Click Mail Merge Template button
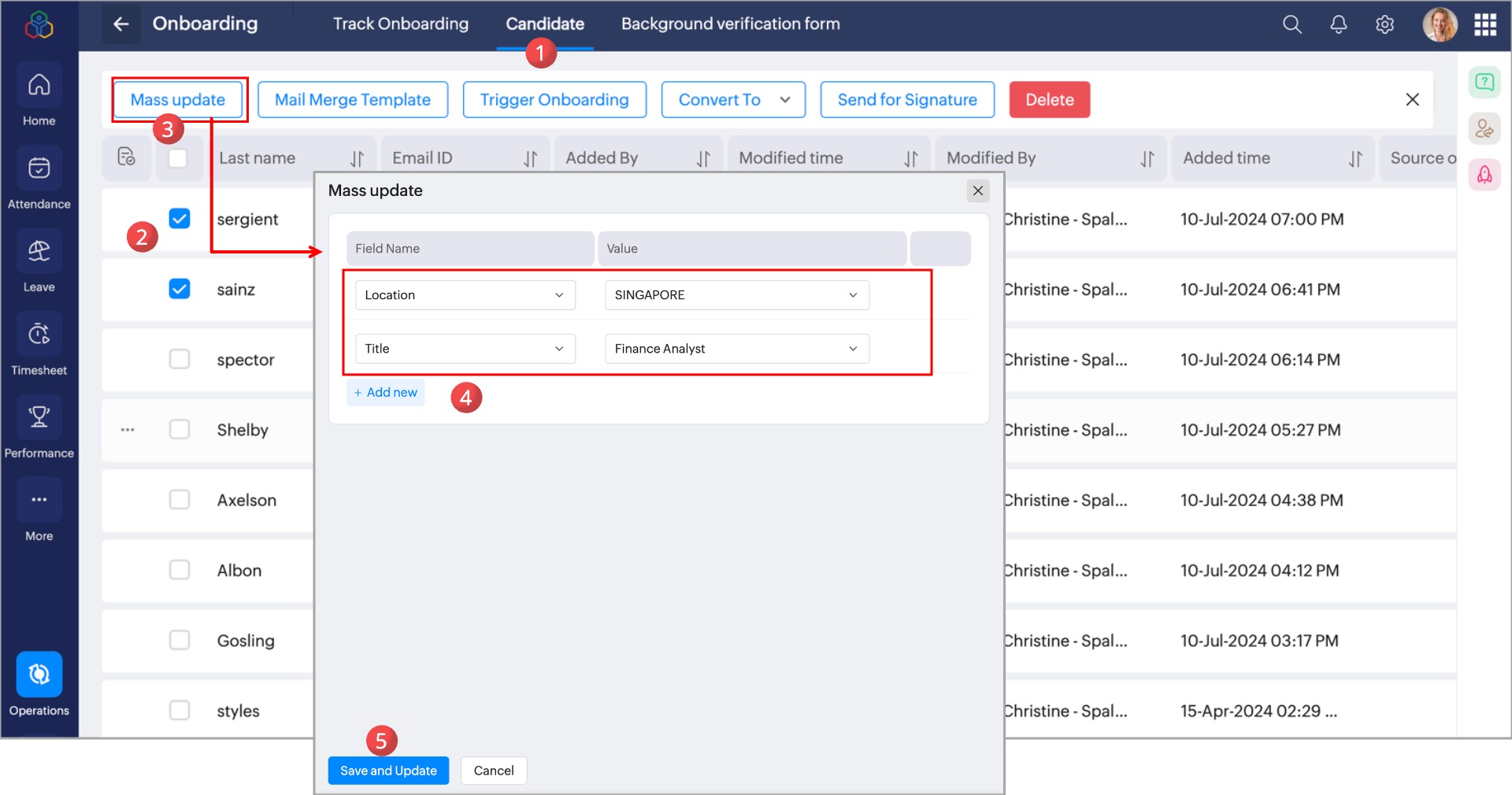The height and width of the screenshot is (795, 1512). click(x=353, y=100)
